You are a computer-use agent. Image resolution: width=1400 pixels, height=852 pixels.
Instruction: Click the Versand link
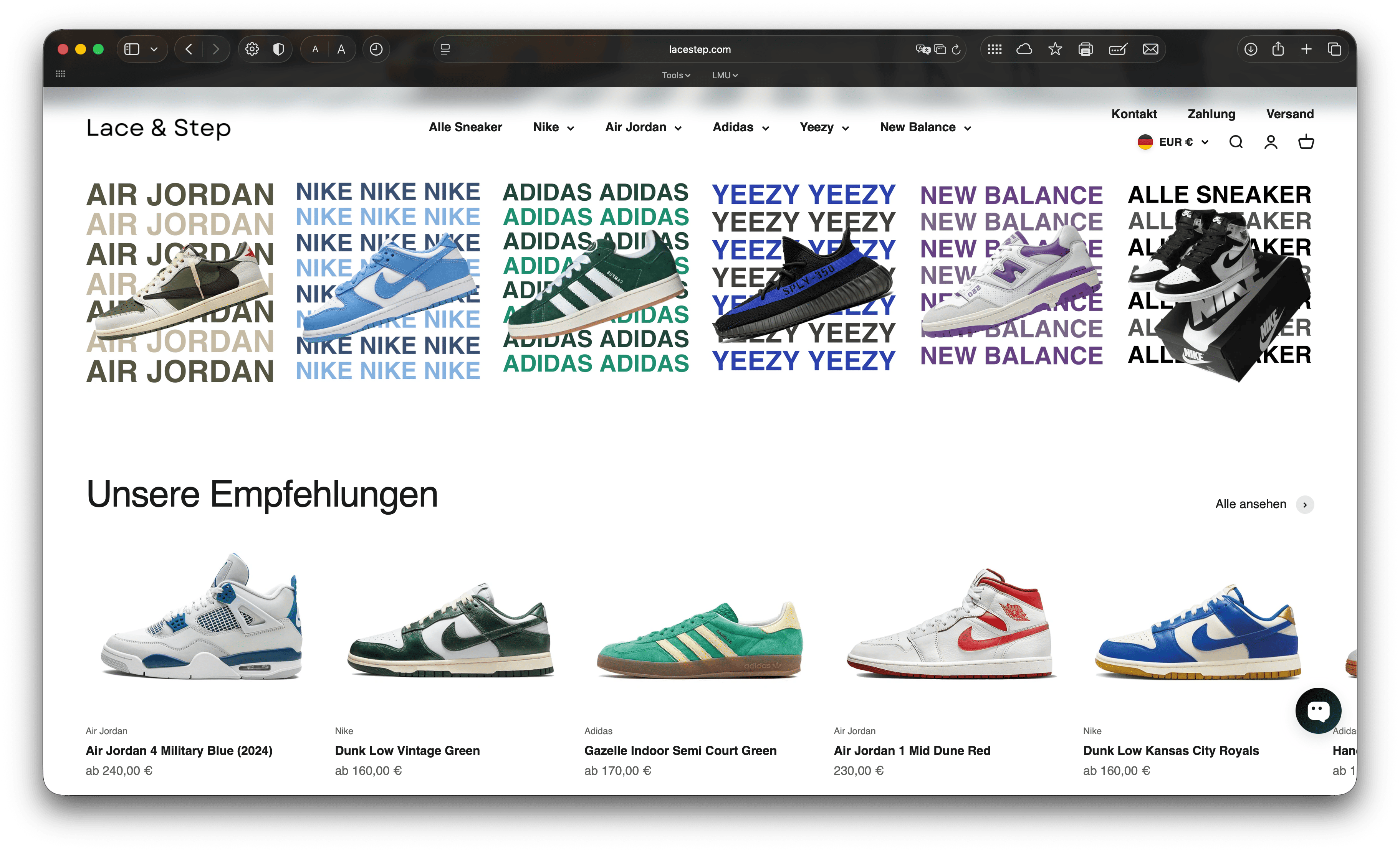1289,114
